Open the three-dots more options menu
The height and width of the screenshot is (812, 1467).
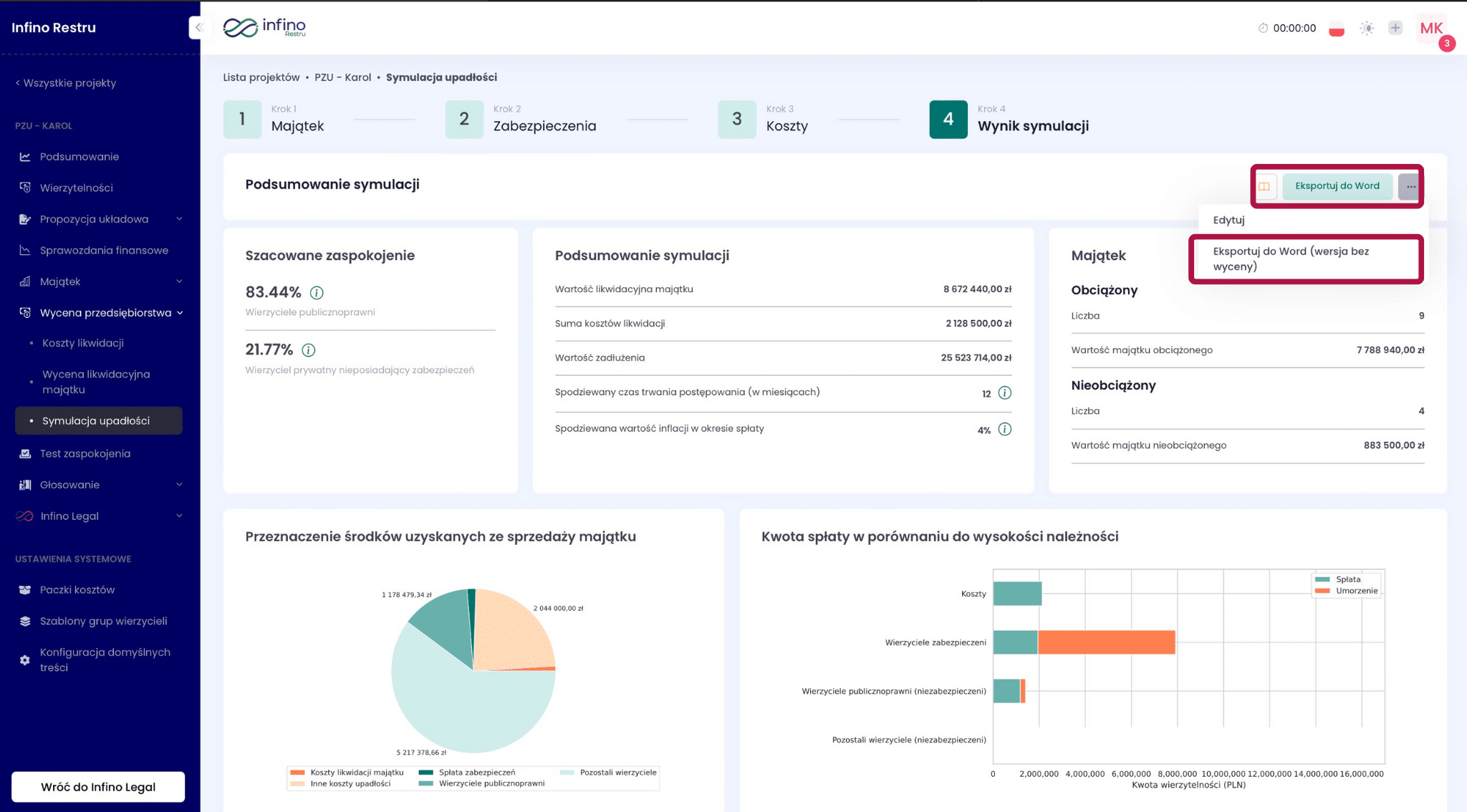tap(1410, 186)
